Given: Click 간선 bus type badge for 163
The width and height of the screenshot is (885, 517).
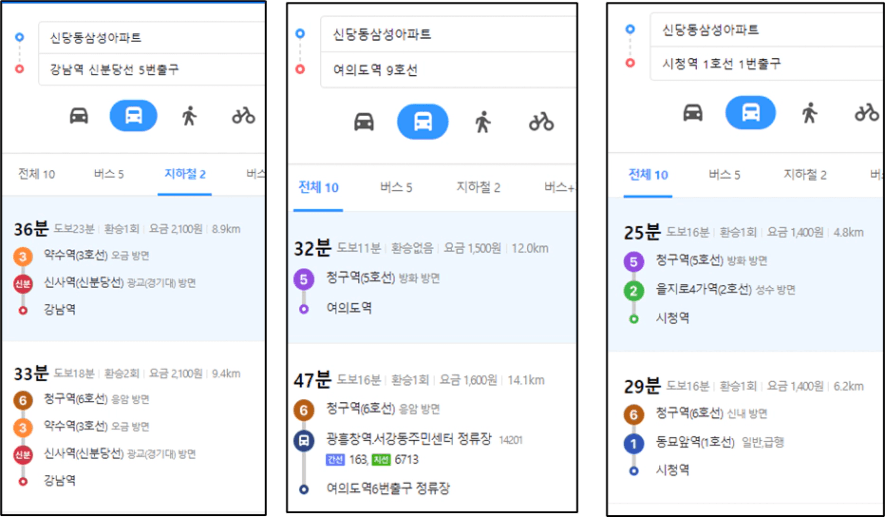Looking at the screenshot, I should pyautogui.click(x=335, y=460).
